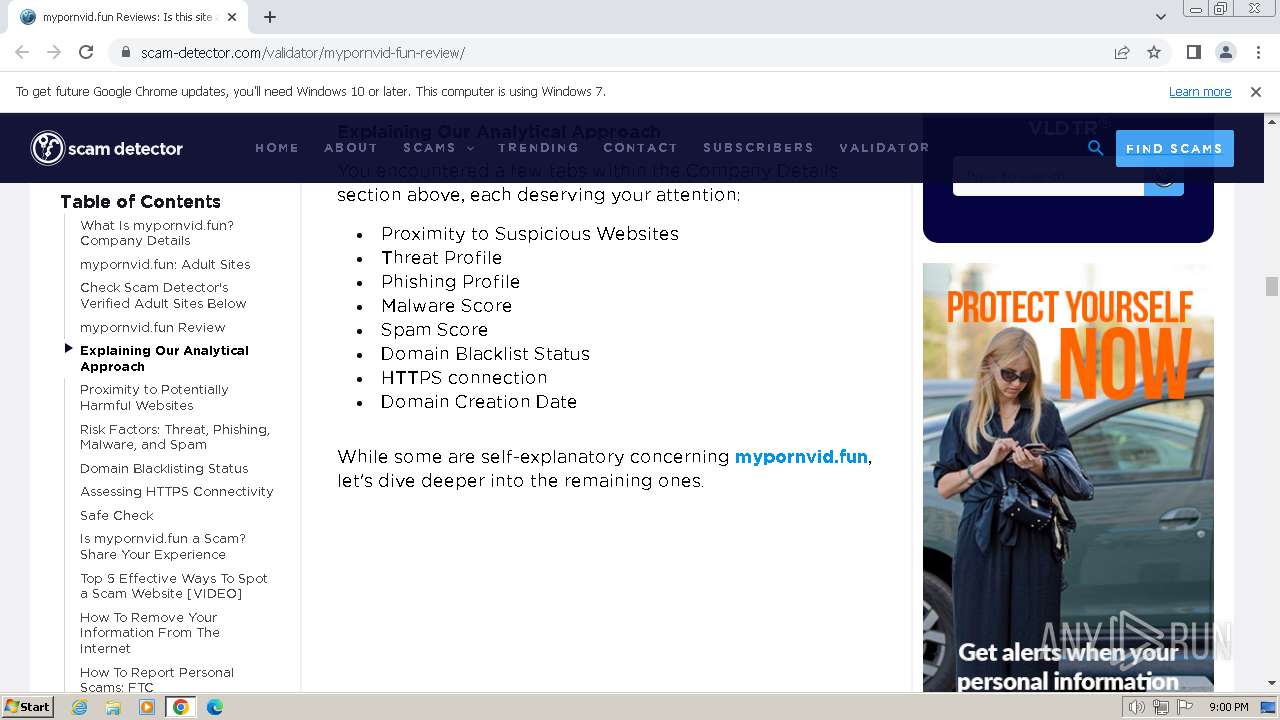The image size is (1280, 720).
Task: Jump to What Is mypornvid.fun? Company Details
Action: [157, 233]
